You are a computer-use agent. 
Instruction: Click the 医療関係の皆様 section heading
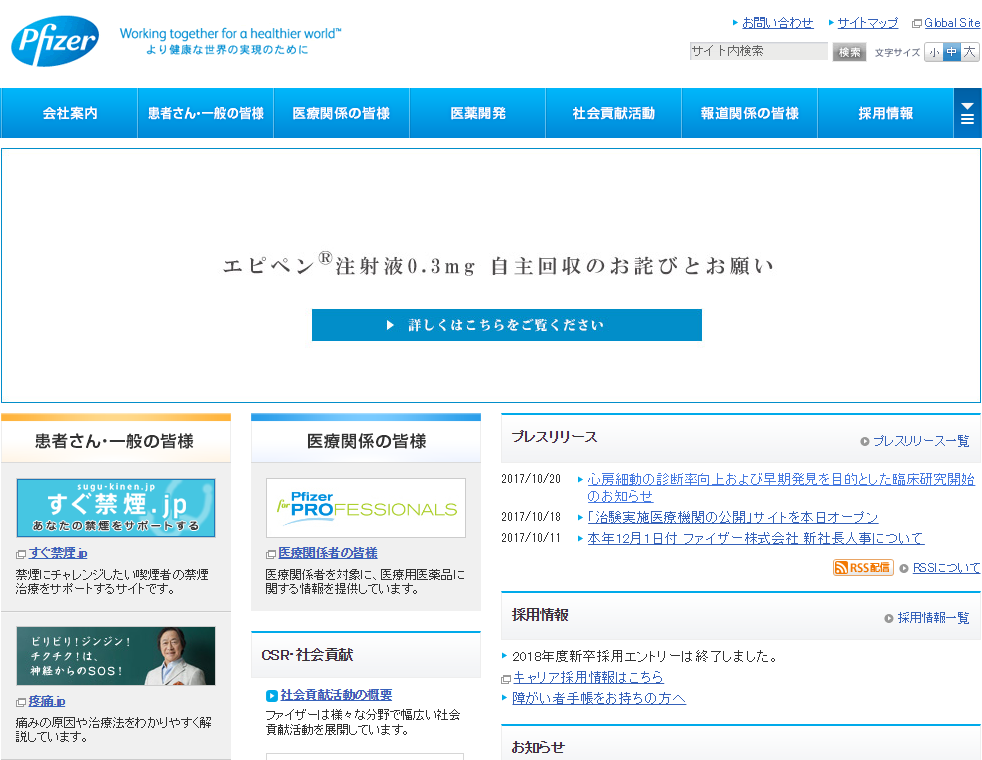click(x=366, y=441)
